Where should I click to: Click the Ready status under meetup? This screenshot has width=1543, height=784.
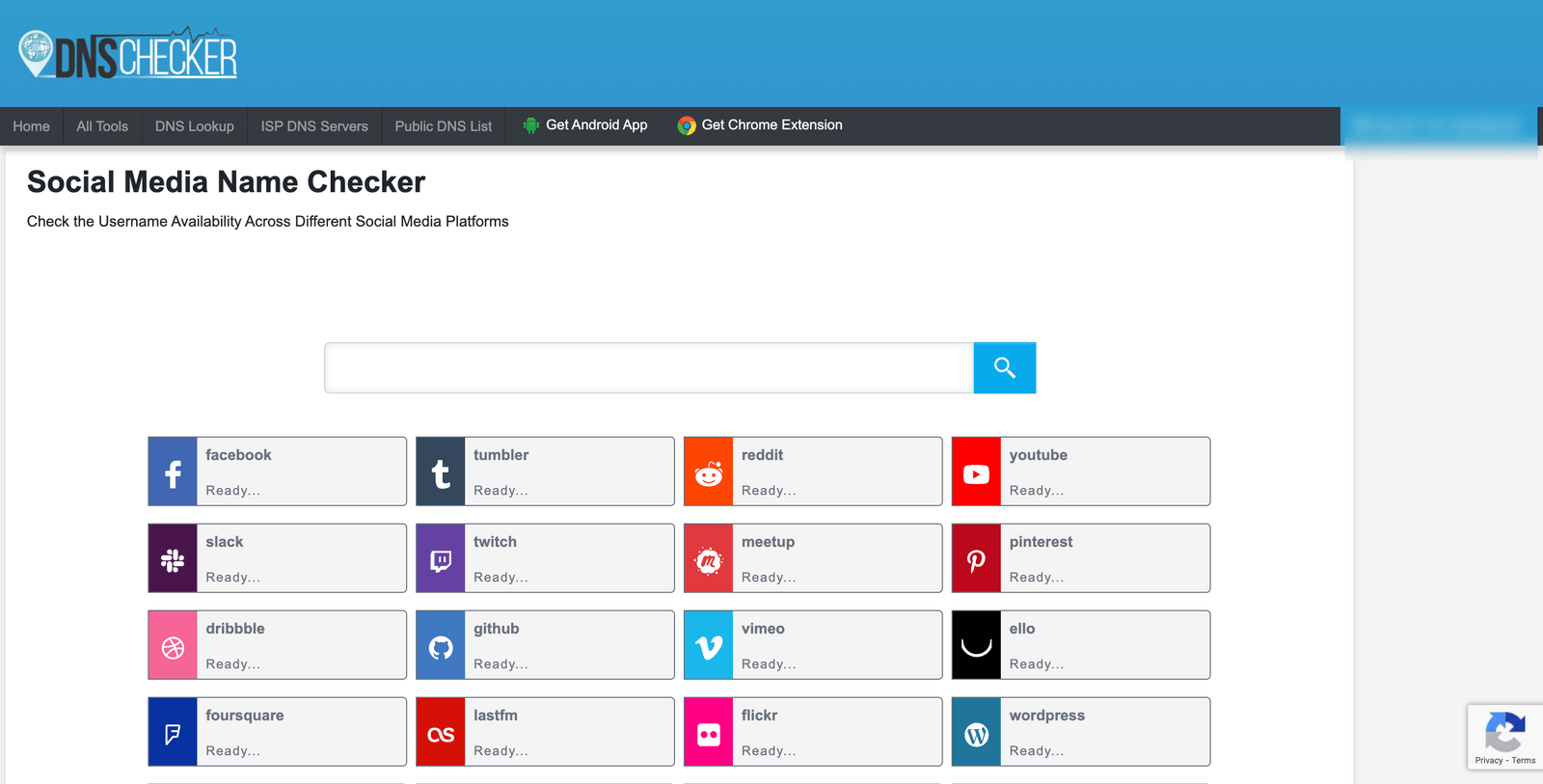[x=769, y=578]
